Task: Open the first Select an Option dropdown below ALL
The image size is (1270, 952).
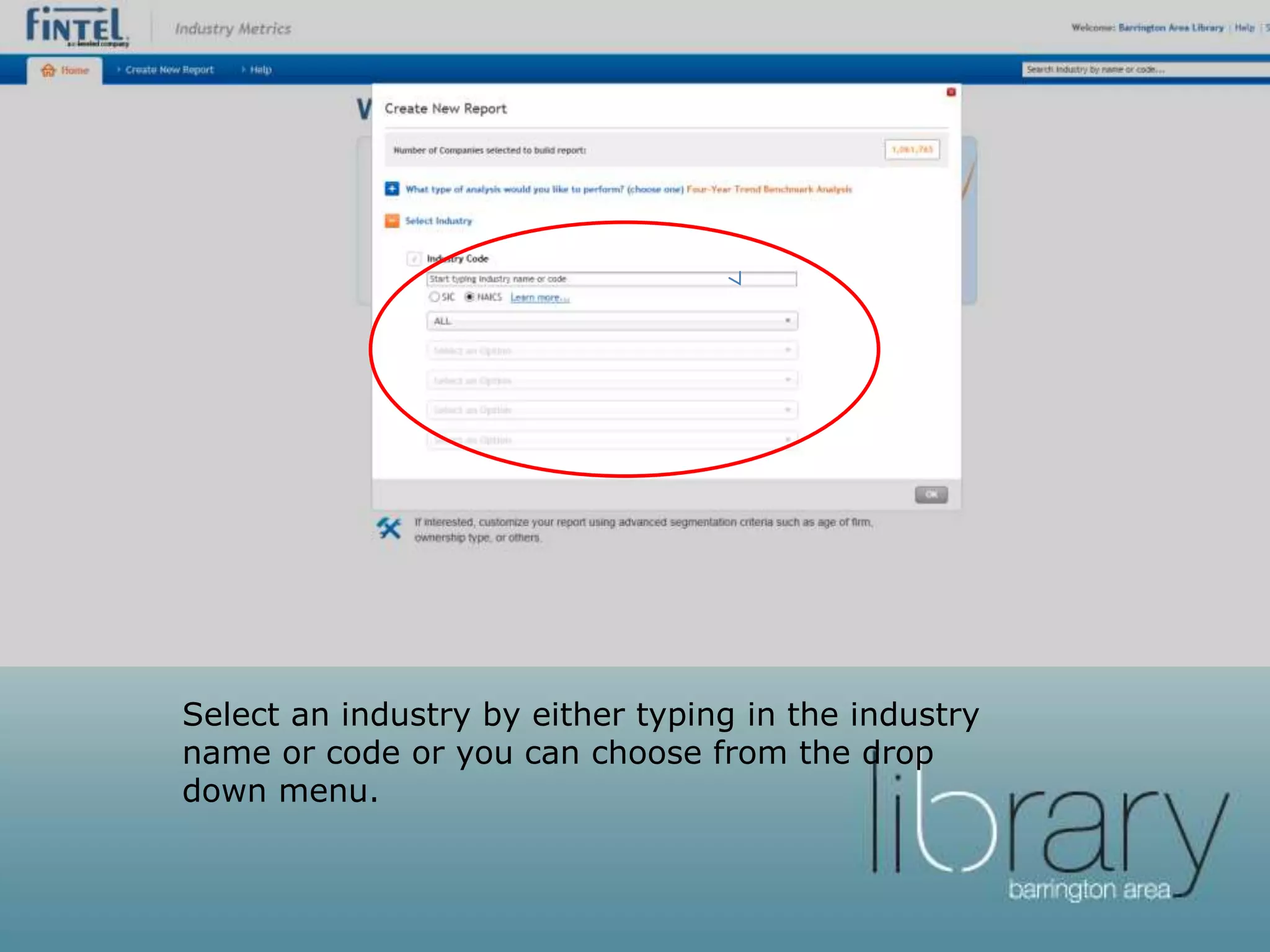Action: (612, 351)
